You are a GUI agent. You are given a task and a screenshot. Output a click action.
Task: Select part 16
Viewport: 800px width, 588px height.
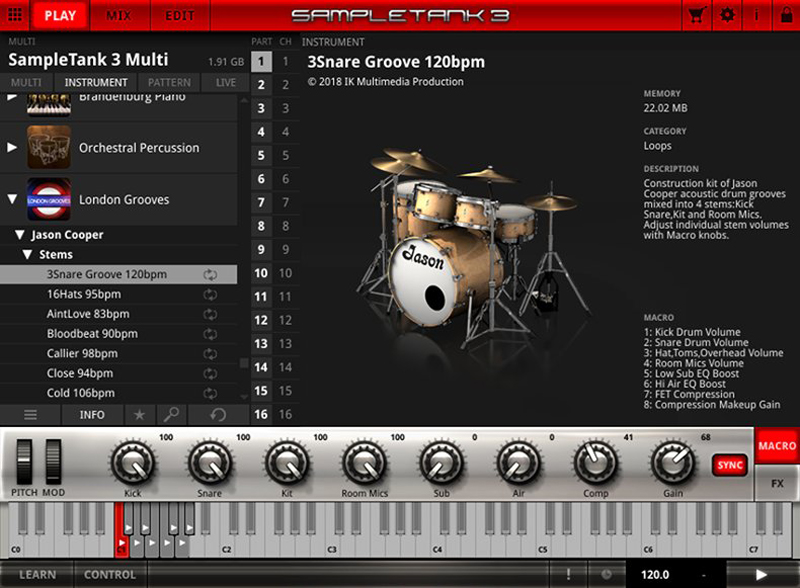261,414
